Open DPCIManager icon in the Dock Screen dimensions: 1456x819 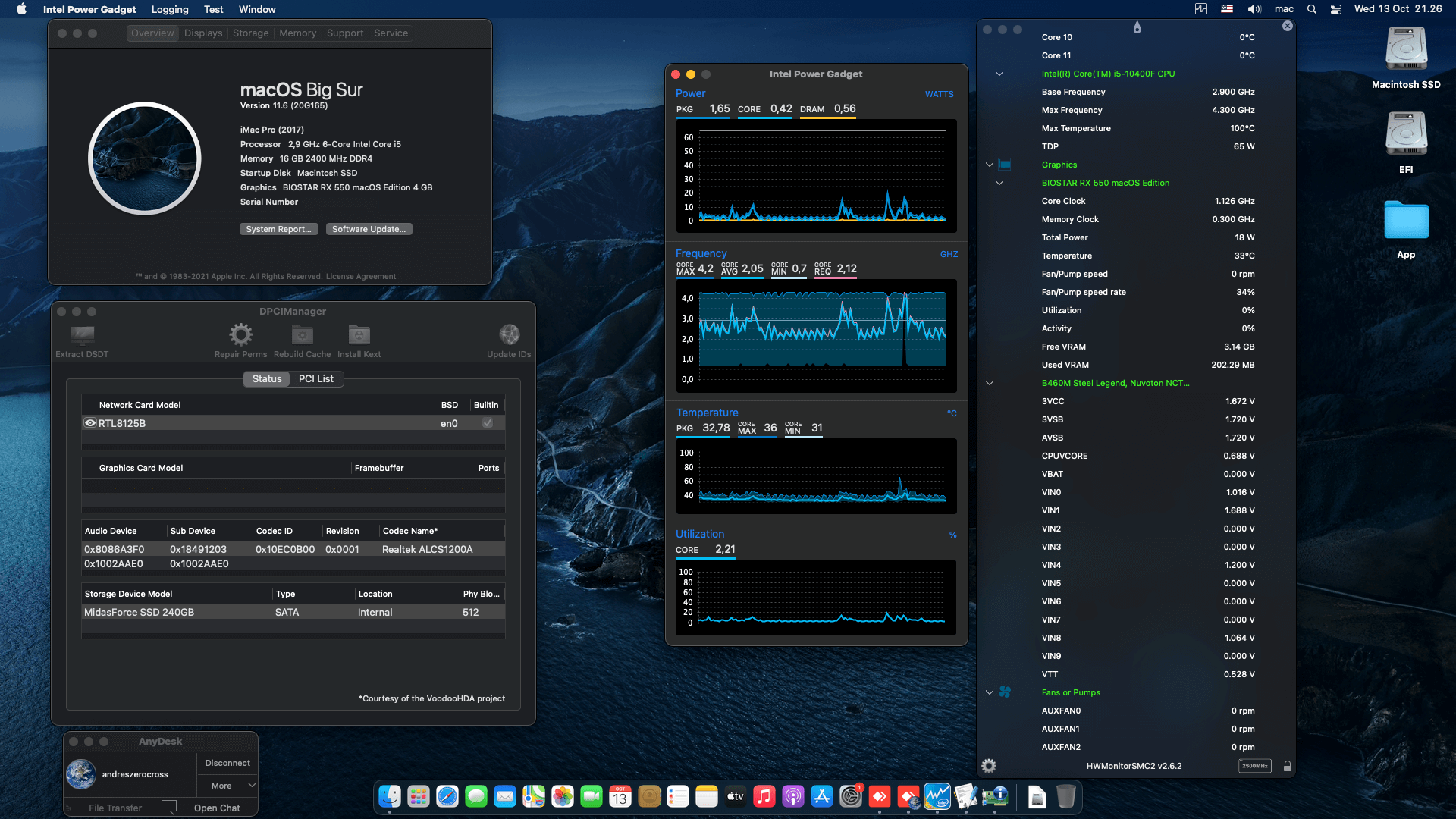coord(994,796)
